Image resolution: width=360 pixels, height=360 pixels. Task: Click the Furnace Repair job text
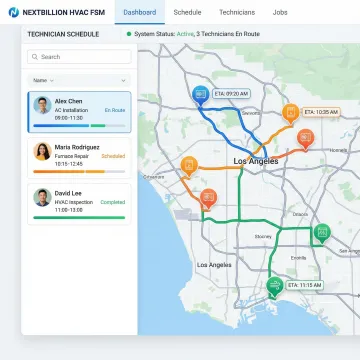click(x=72, y=156)
